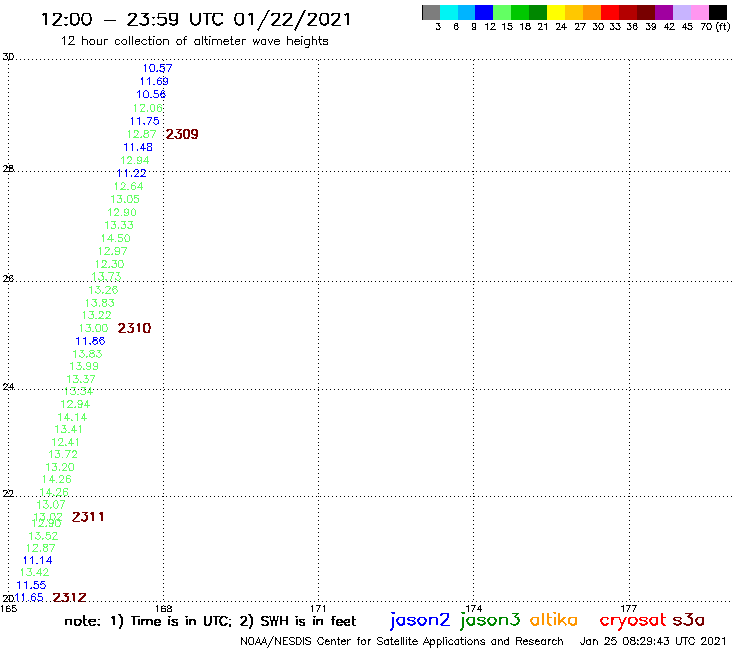The width and height of the screenshot is (740, 650).
Task: Pick the orange swatch in the legend
Action: tap(592, 12)
